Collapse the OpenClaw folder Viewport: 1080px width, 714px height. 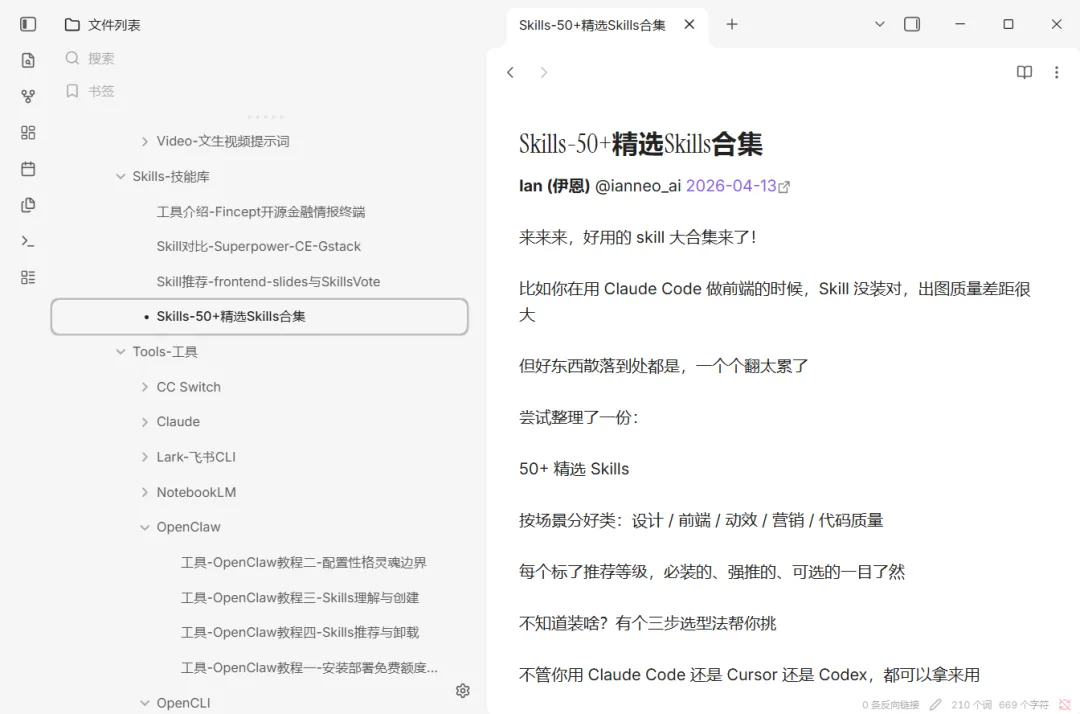point(145,527)
